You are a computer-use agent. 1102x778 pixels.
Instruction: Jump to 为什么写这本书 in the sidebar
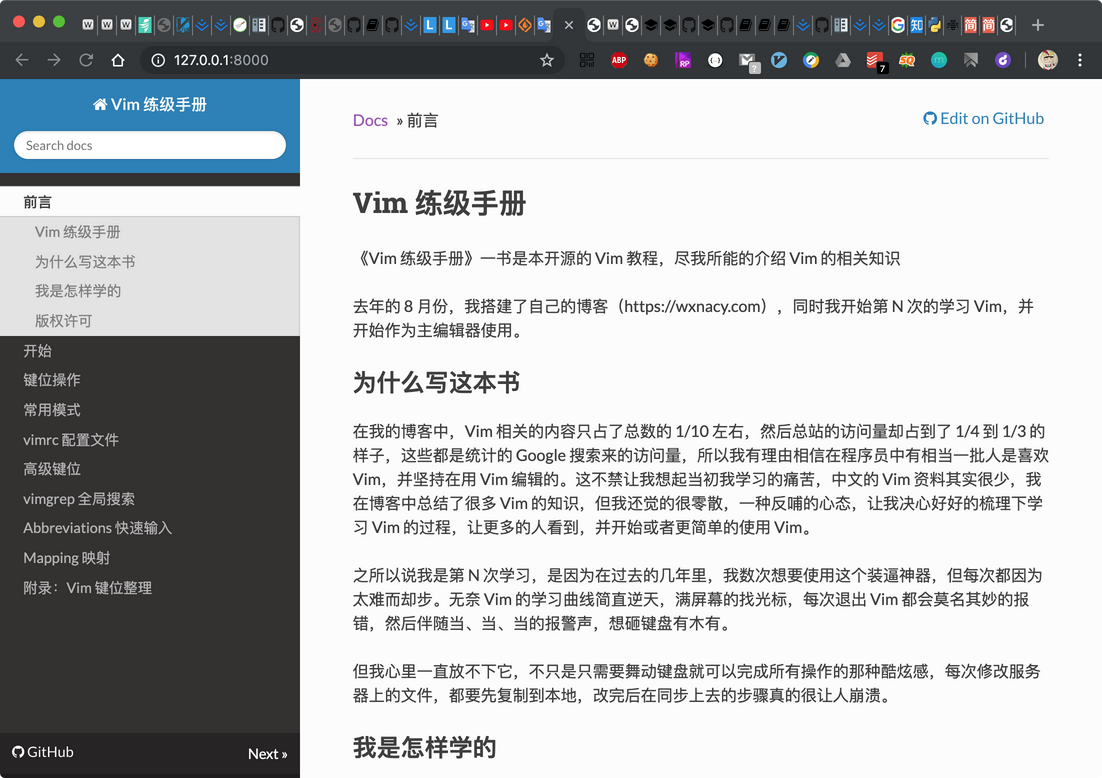[x=85, y=262]
